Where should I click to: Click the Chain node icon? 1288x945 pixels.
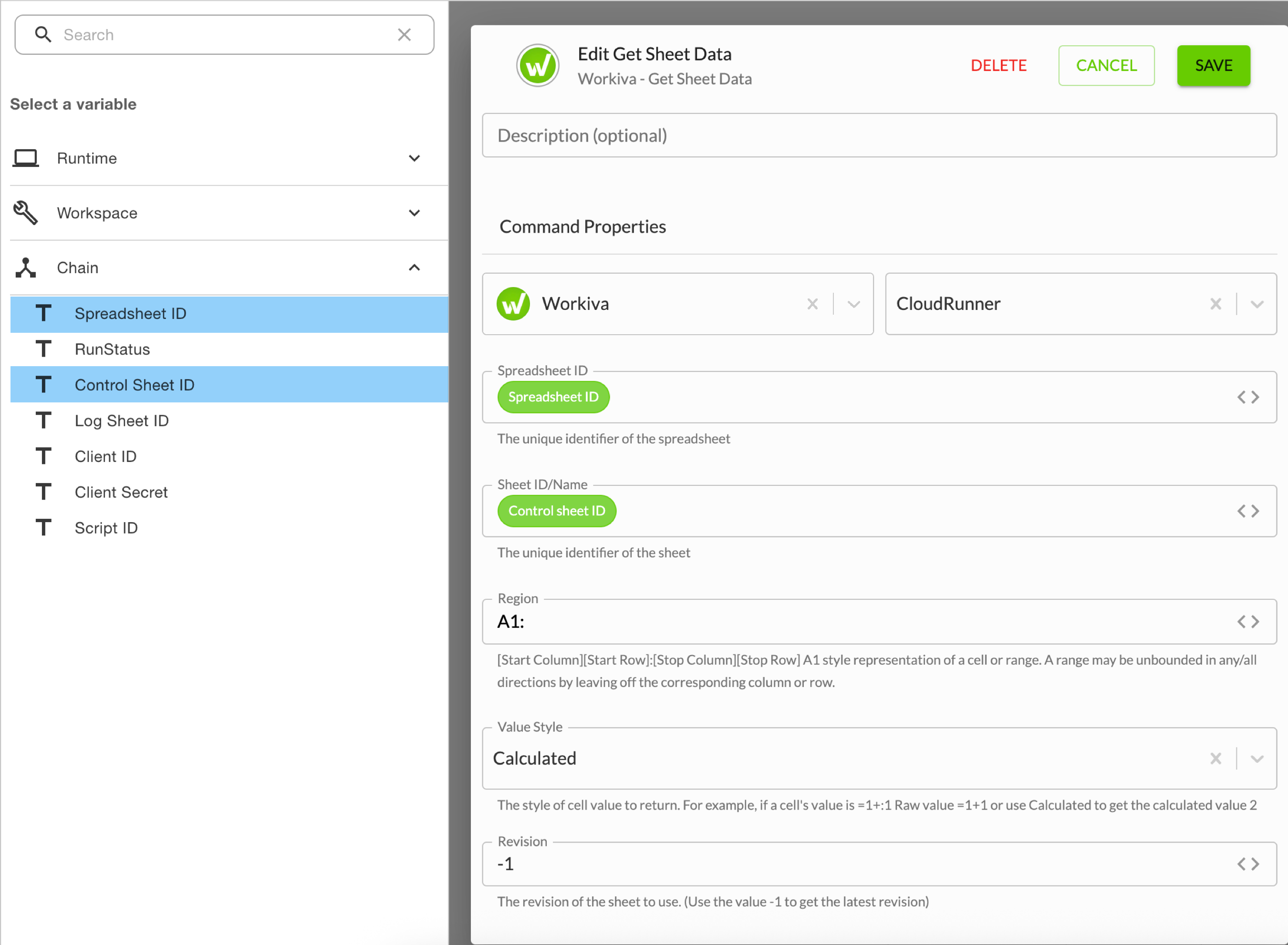(x=26, y=267)
